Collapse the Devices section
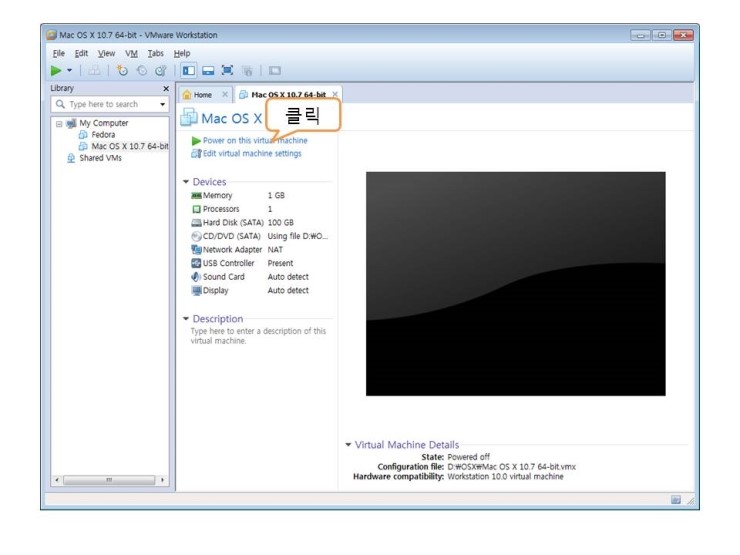 [x=186, y=182]
